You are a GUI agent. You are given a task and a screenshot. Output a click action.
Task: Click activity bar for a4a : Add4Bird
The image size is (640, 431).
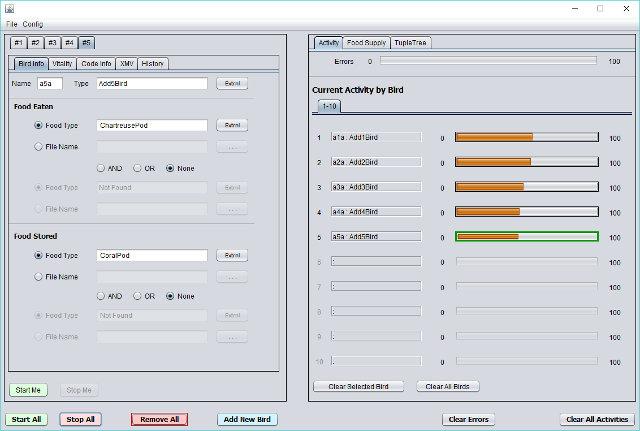pos(527,212)
